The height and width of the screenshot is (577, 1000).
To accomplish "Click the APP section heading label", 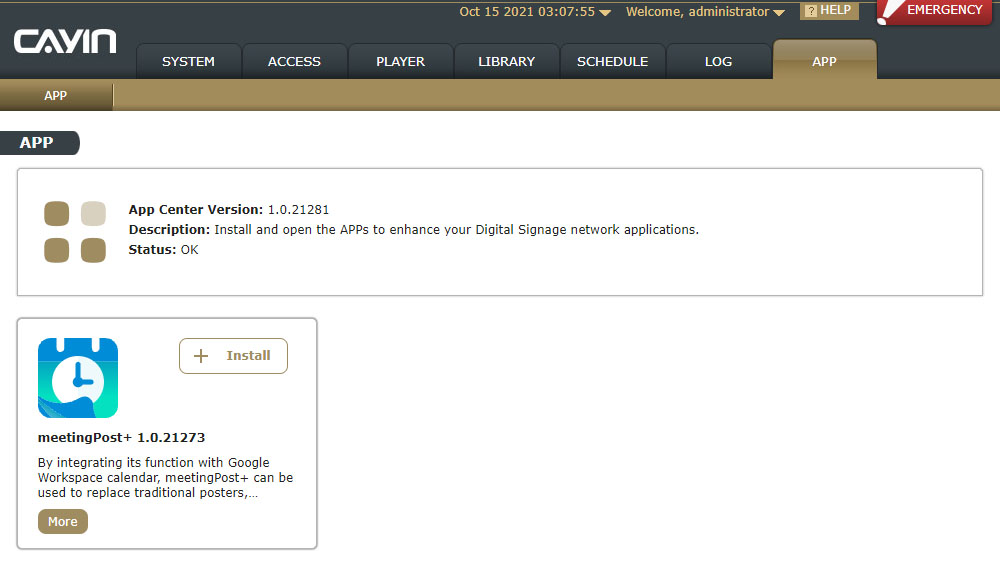I will click(37, 143).
